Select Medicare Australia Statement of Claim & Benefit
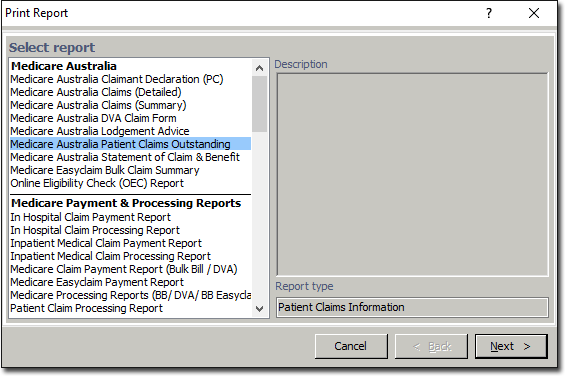This screenshot has height=376, width=565. click(x=130, y=157)
